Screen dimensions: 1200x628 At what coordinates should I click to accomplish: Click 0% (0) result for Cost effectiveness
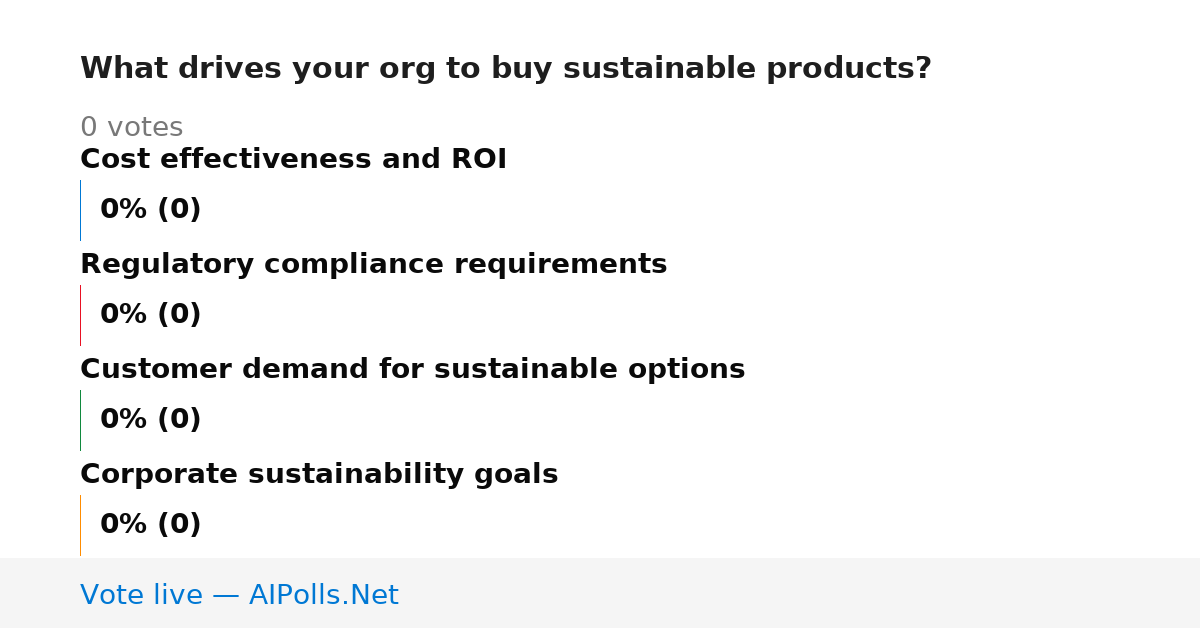pos(150,210)
